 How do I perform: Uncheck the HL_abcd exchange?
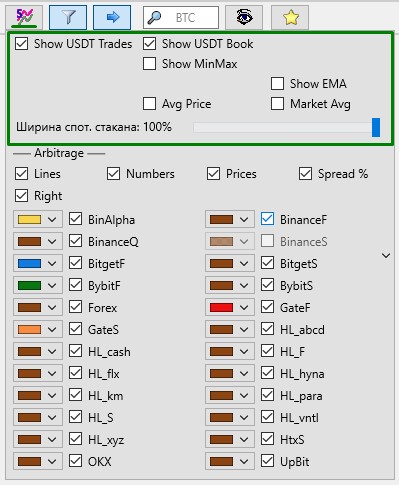click(267, 329)
